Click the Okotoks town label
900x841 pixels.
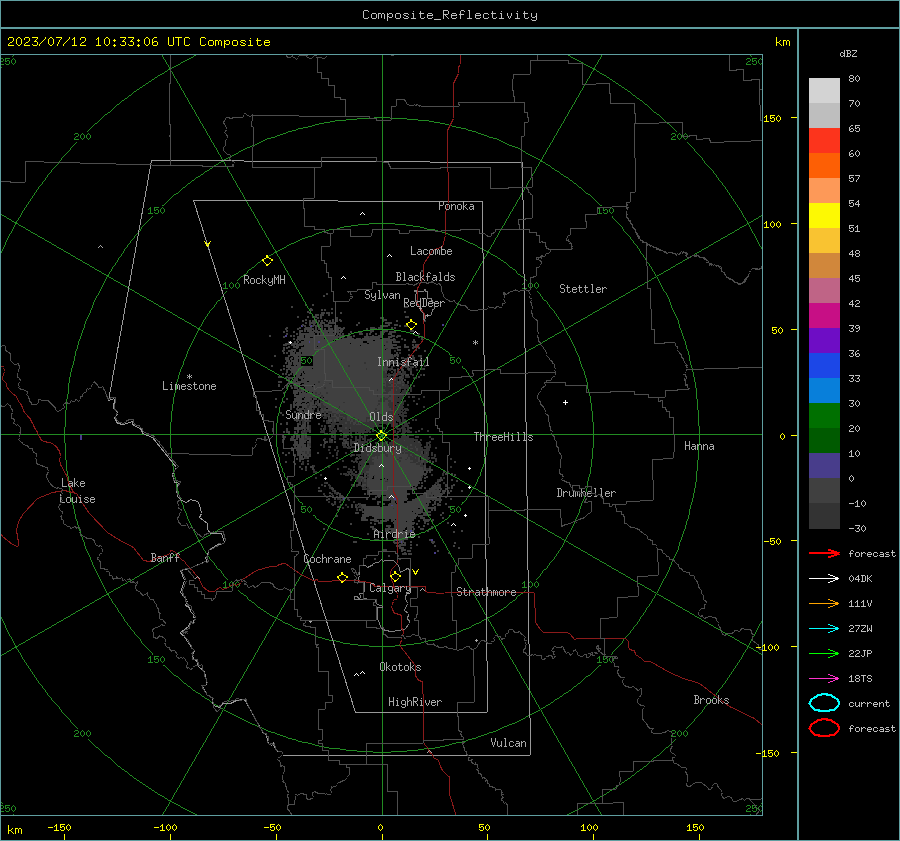pos(400,667)
